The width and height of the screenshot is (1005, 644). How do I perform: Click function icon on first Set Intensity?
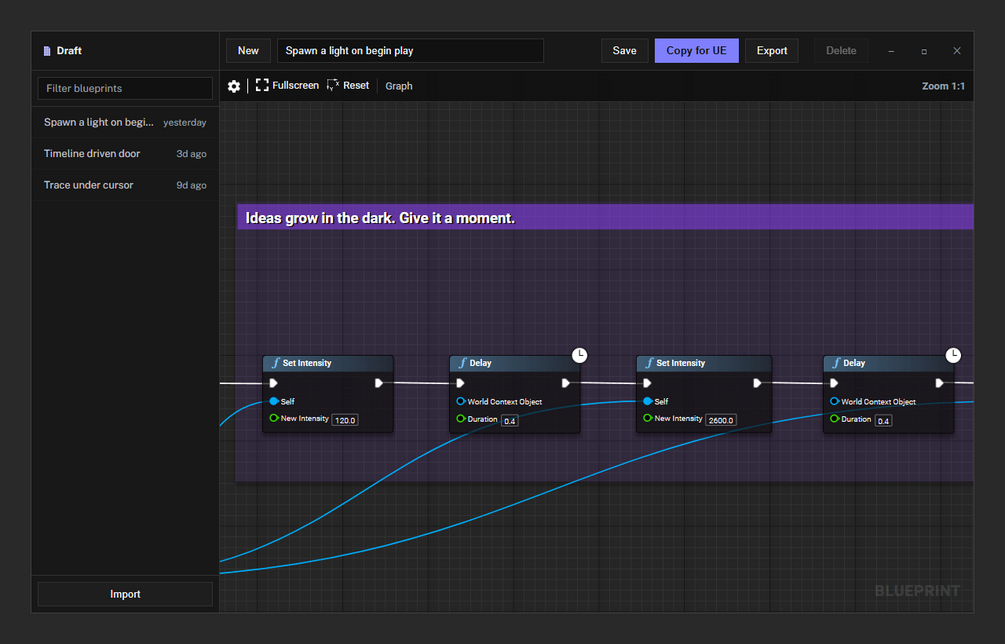275,363
